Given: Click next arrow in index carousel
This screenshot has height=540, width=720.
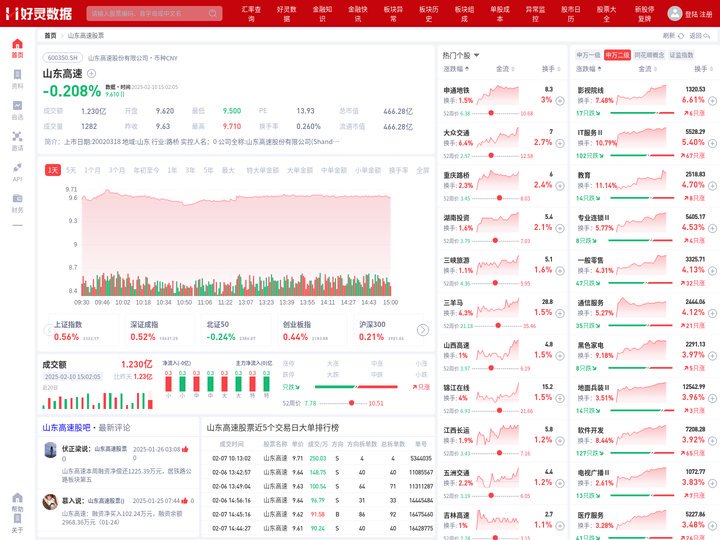Looking at the screenshot, I should coord(423,330).
